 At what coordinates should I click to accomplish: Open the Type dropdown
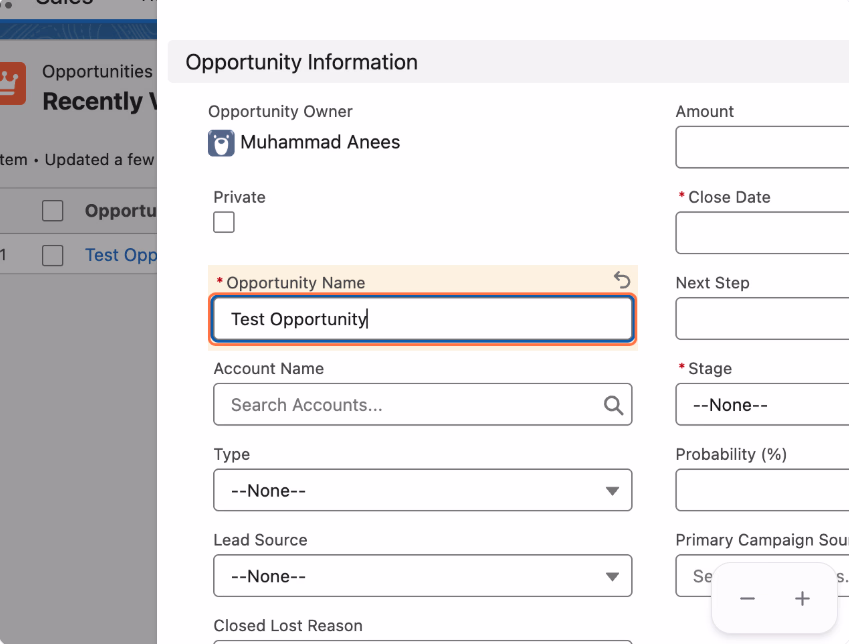[x=422, y=490]
